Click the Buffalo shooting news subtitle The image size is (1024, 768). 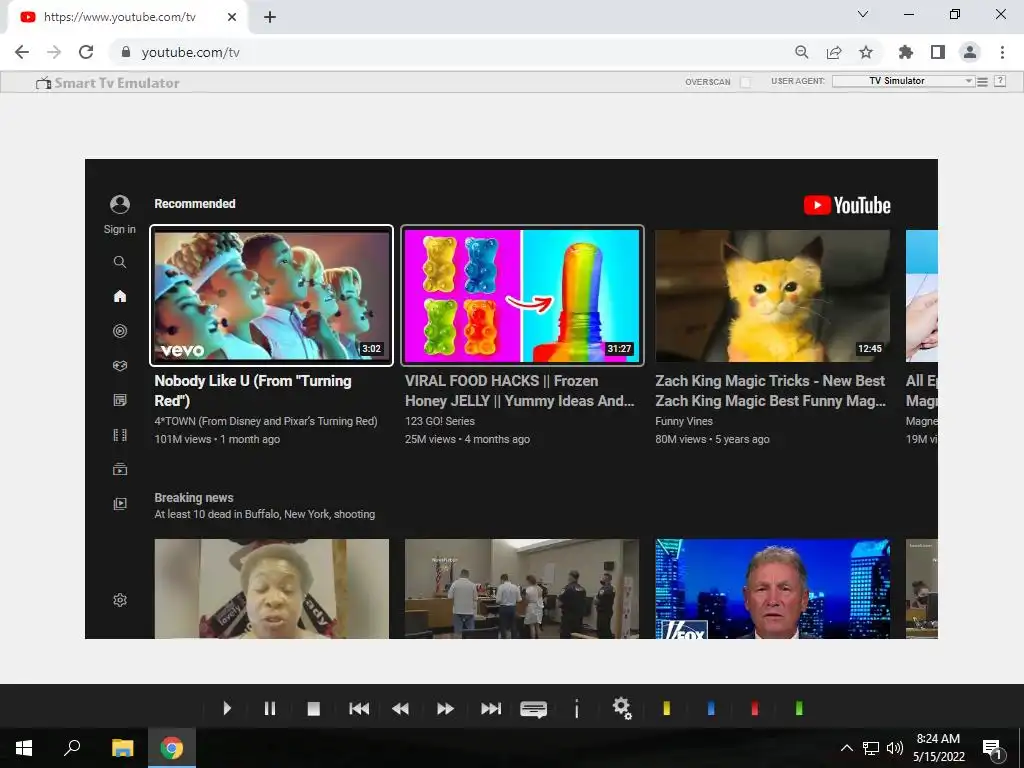[264, 515]
